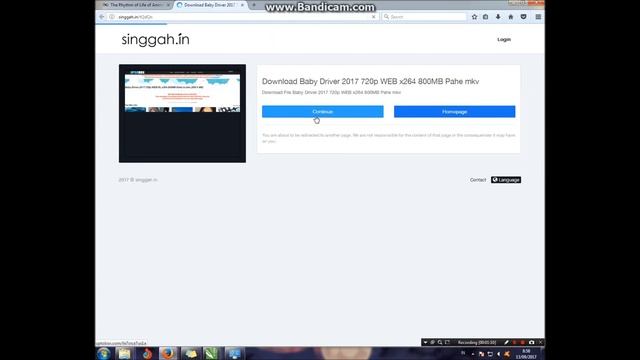This screenshot has height=360, width=640.
Task: Click the site info icon in address bar
Action: (x=112, y=17)
